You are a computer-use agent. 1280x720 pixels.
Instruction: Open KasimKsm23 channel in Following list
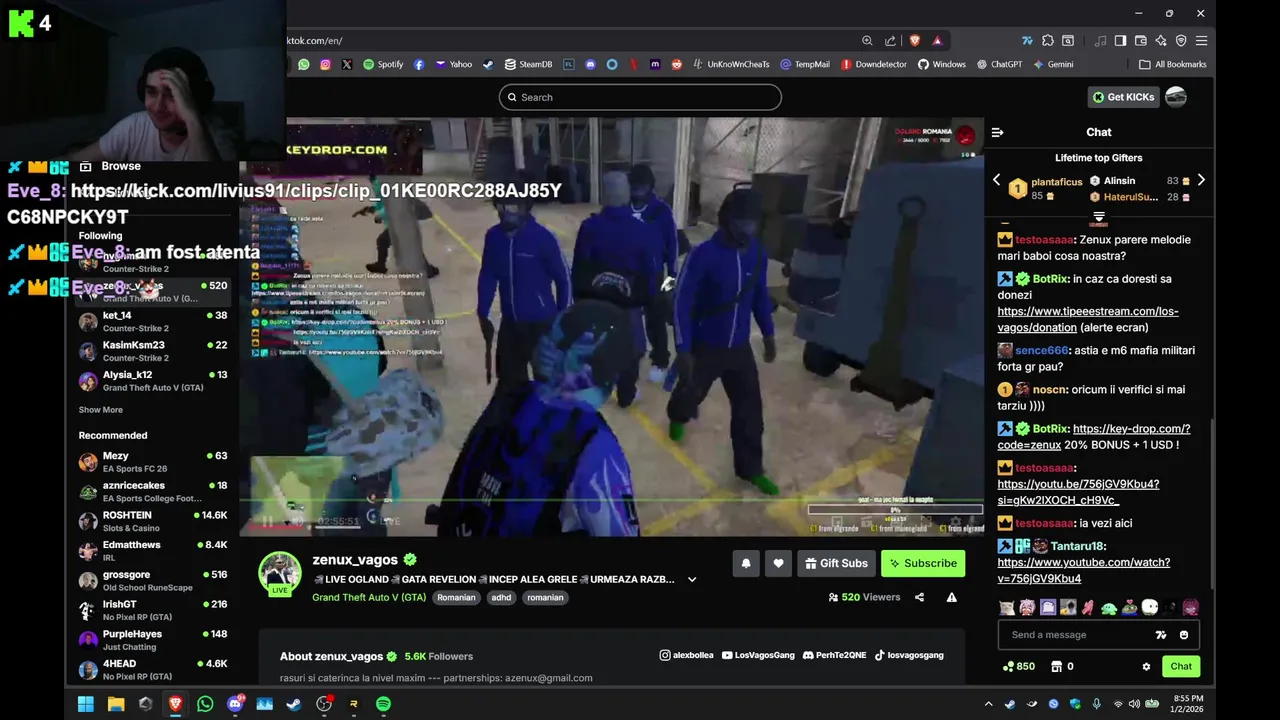(153, 351)
